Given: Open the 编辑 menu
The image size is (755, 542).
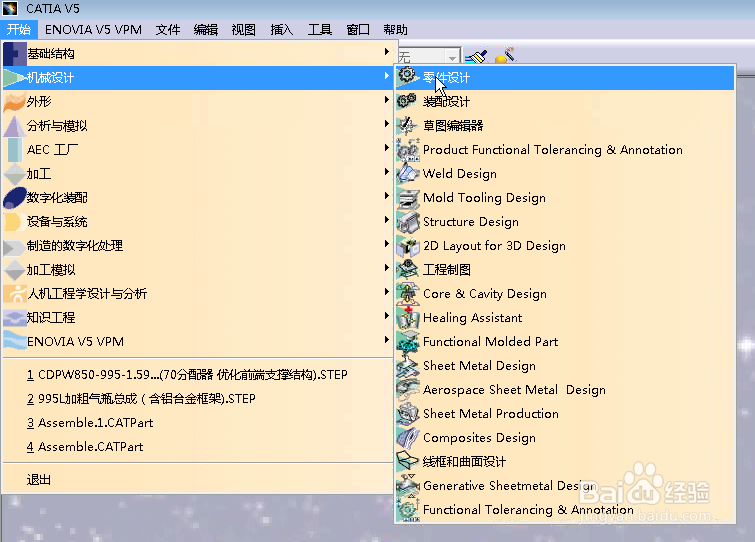Looking at the screenshot, I should (206, 30).
